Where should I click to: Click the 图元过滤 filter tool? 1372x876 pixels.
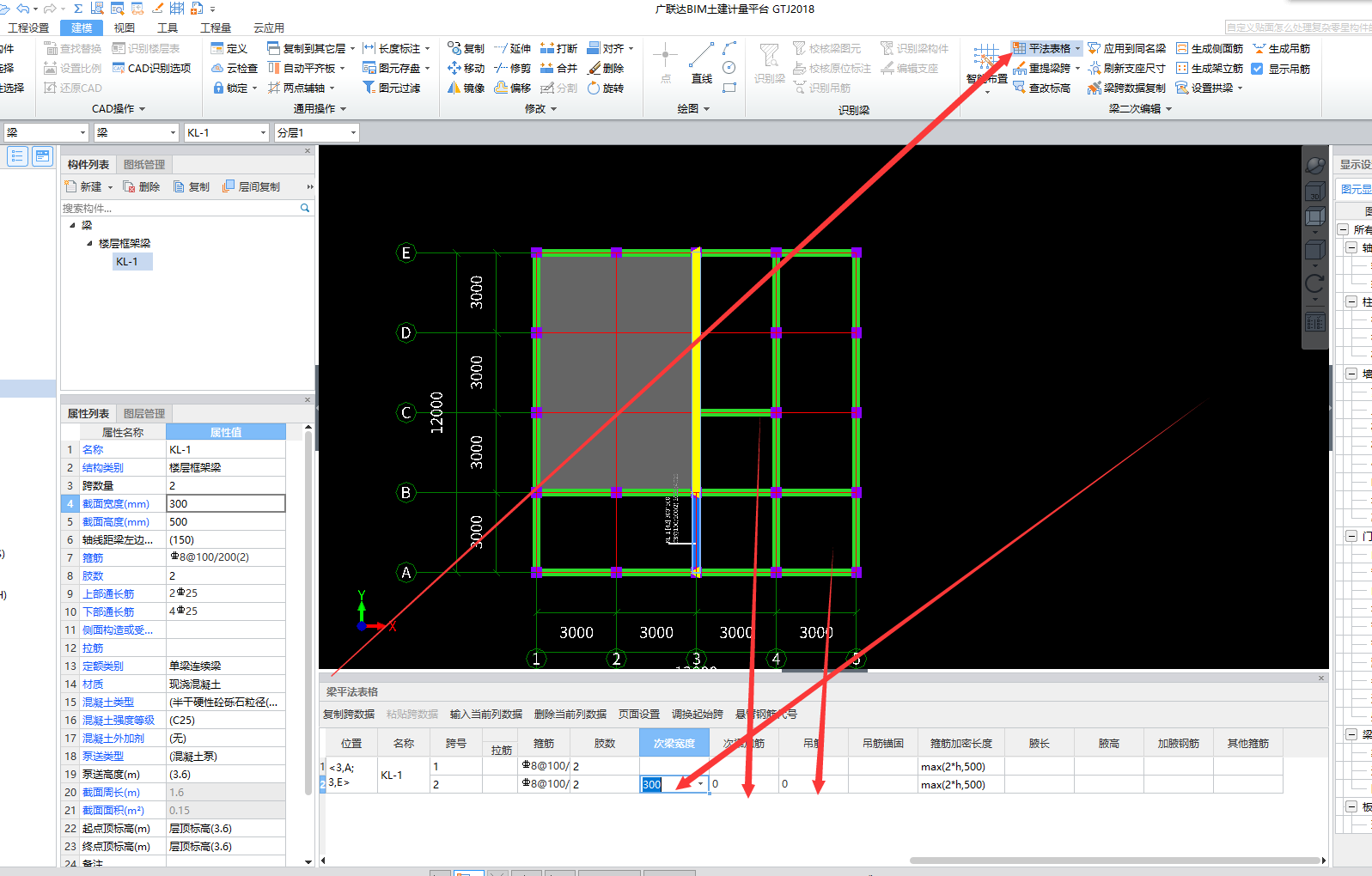[392, 88]
